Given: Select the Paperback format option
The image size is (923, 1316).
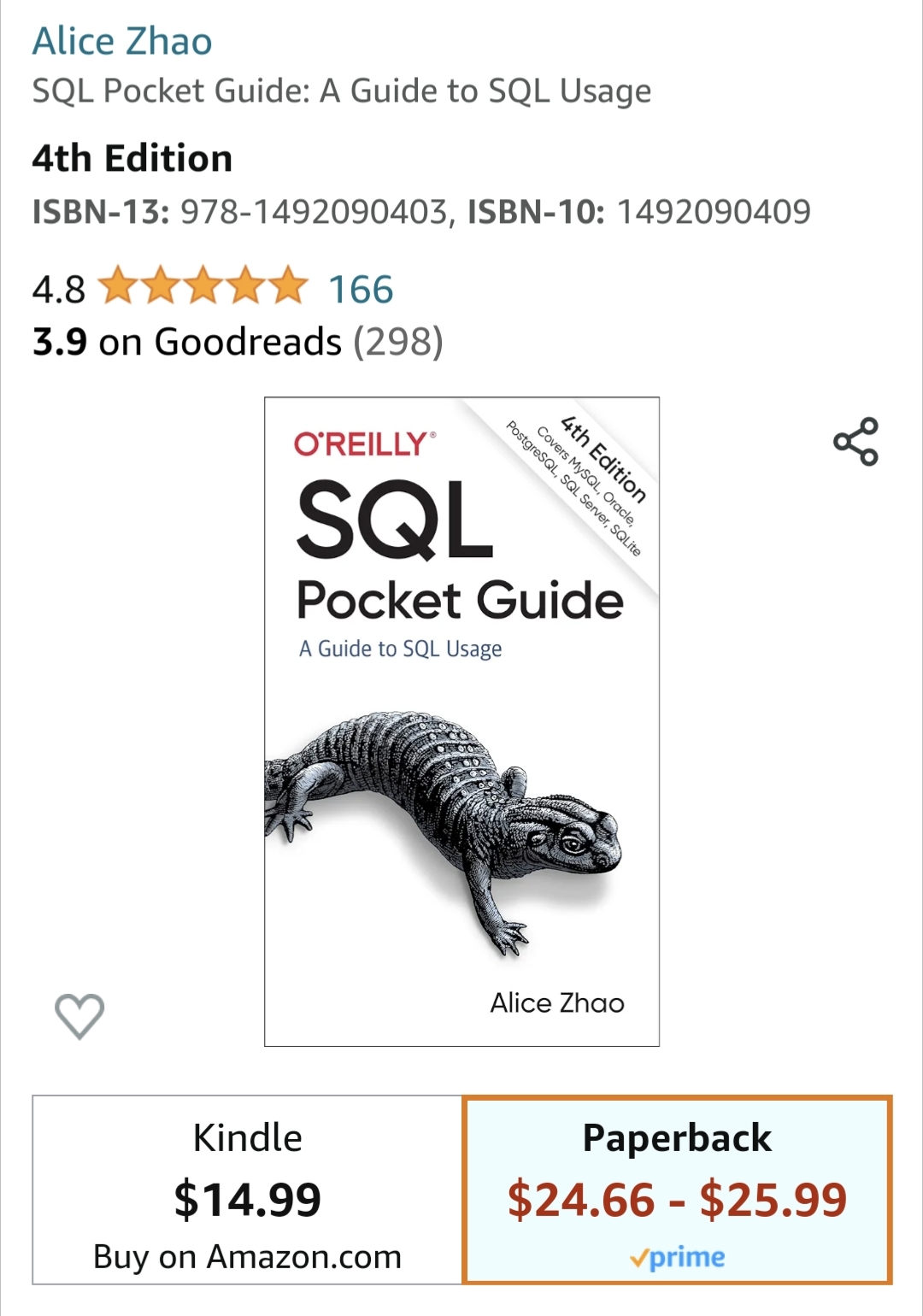Looking at the screenshot, I should 677,1190.
